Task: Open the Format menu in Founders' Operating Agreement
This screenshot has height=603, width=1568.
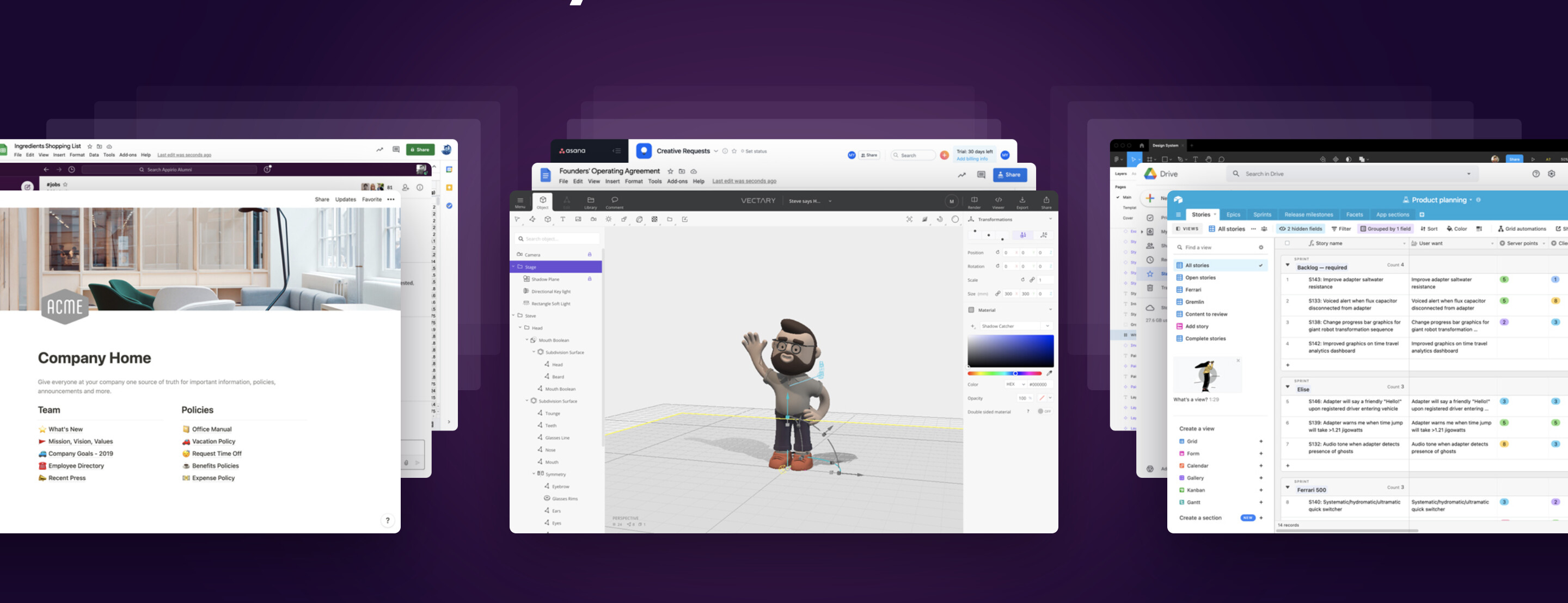Action: (633, 181)
